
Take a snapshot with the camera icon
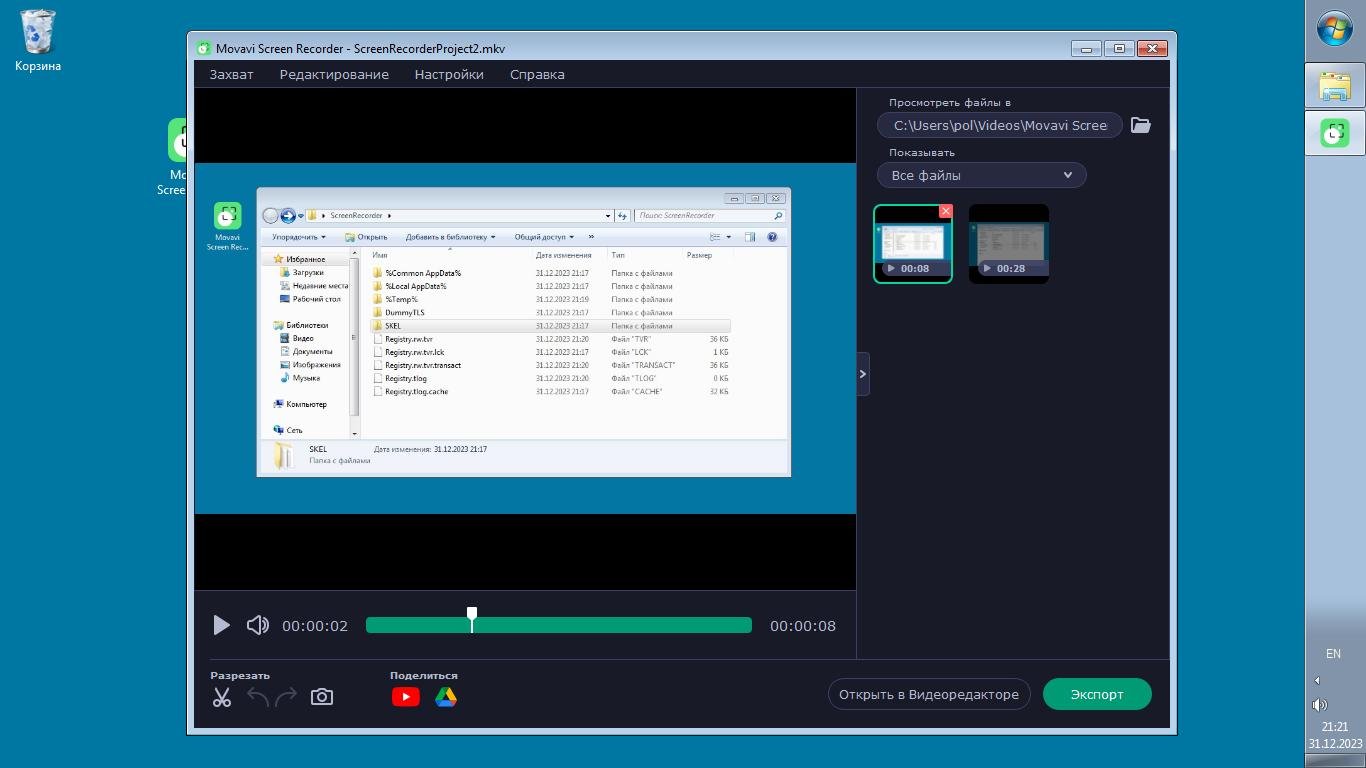click(322, 697)
